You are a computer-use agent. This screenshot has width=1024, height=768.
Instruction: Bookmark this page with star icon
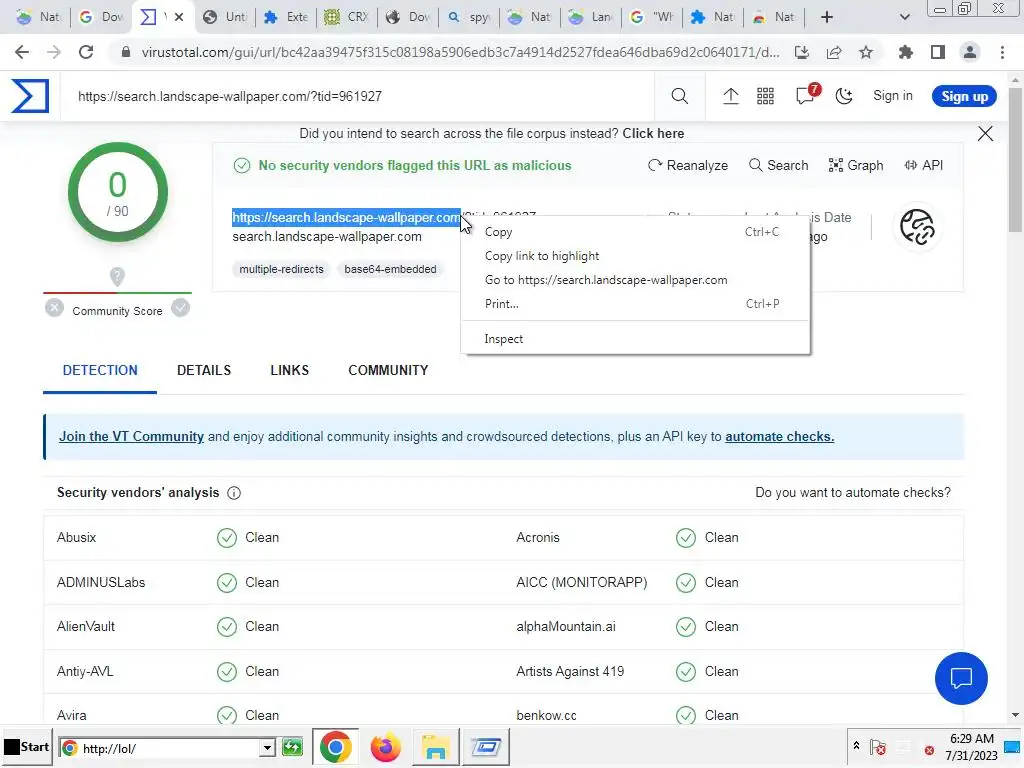pyautogui.click(x=866, y=52)
